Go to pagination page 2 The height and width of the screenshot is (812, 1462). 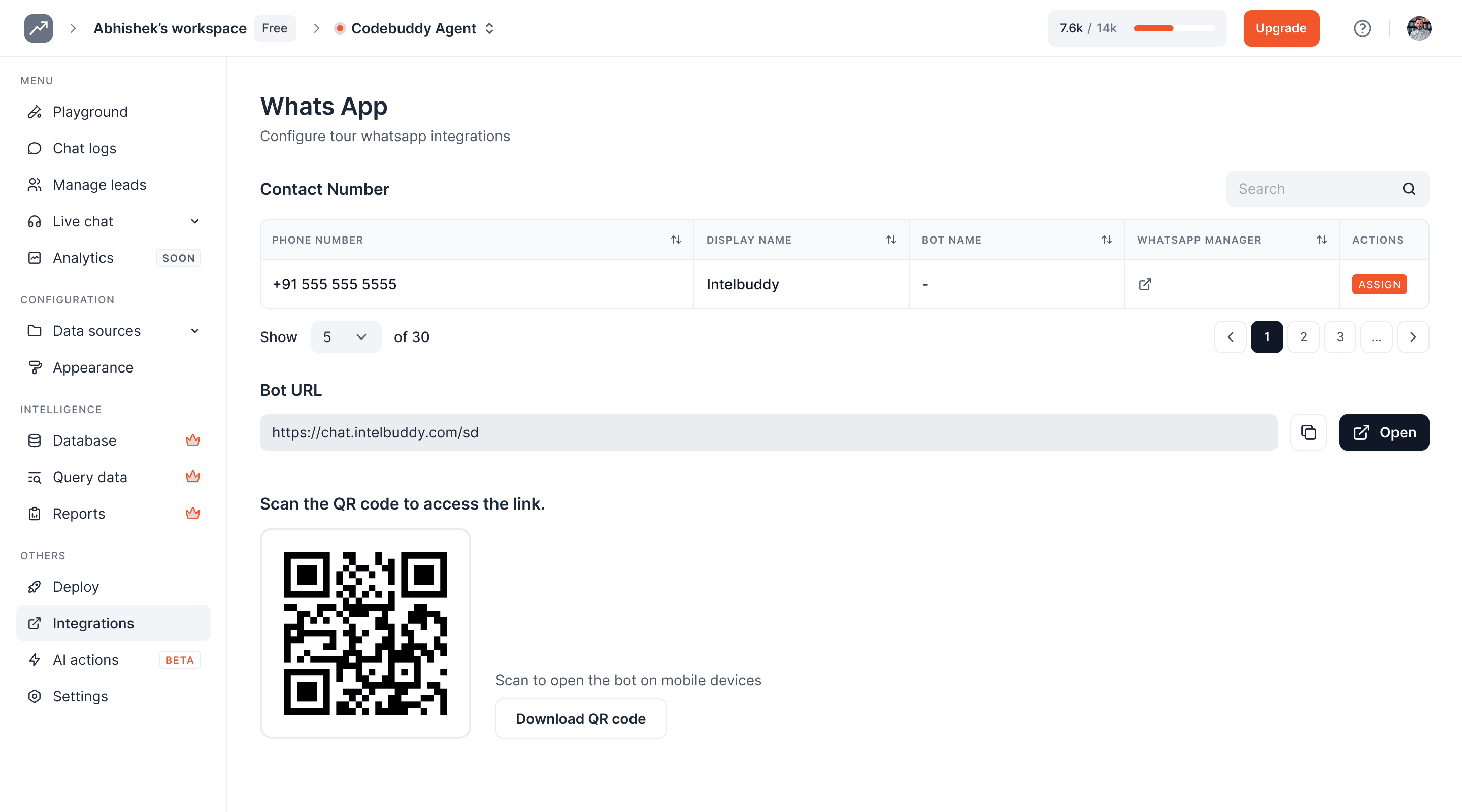click(1303, 337)
